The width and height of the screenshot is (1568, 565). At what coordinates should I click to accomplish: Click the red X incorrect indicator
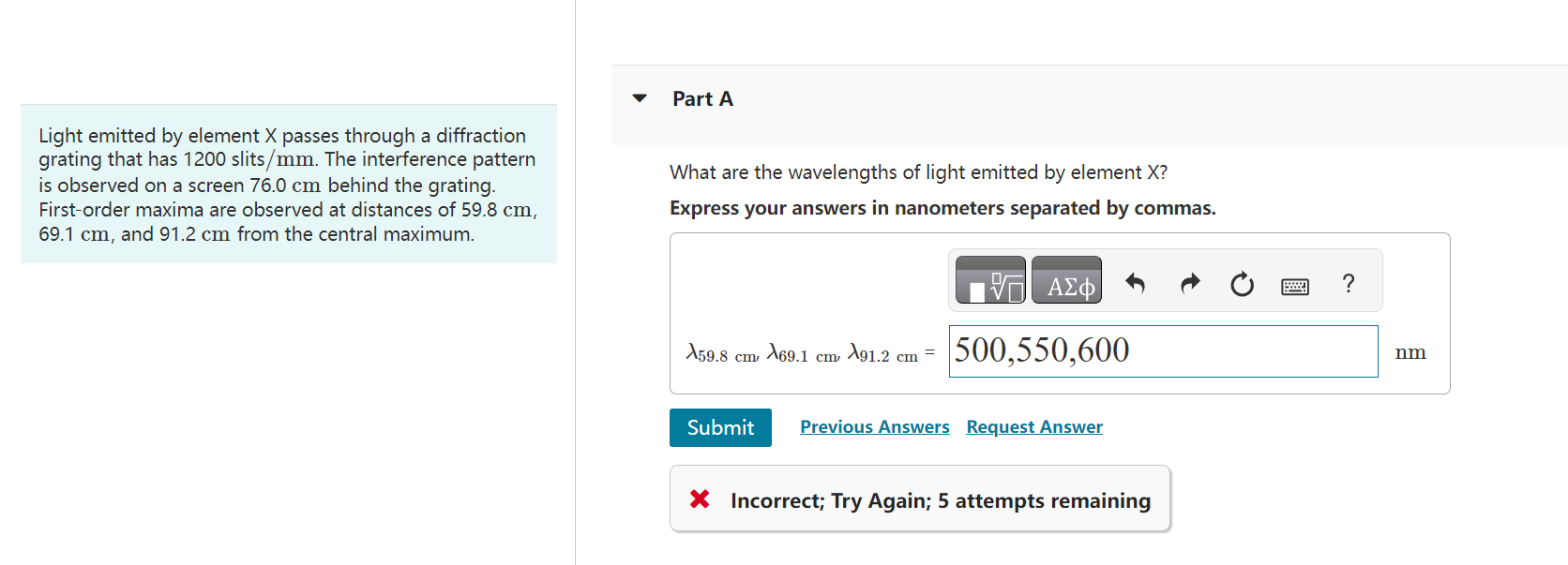pos(698,498)
